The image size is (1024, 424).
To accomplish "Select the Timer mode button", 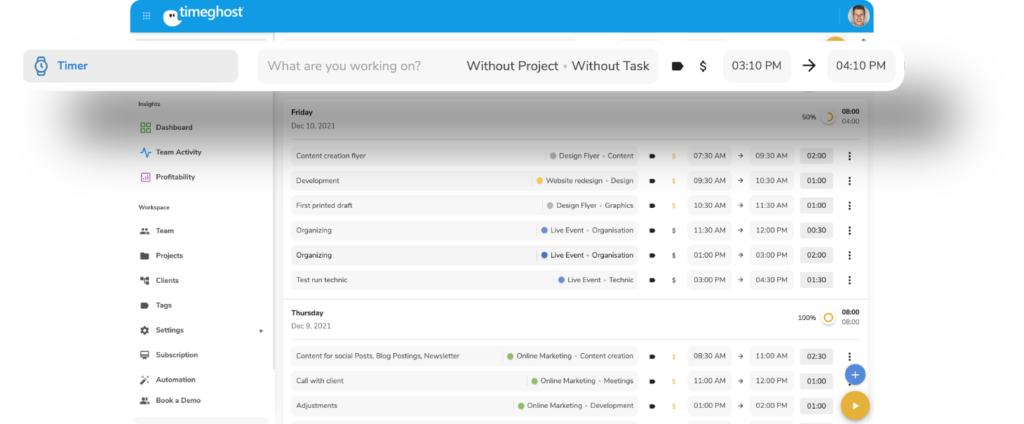I will click(x=130, y=66).
